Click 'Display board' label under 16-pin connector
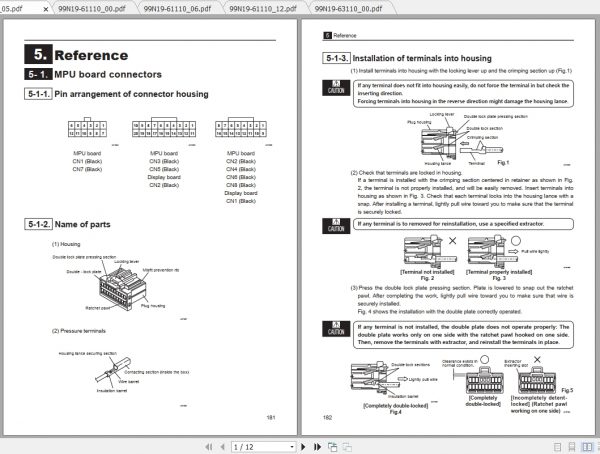The height and width of the screenshot is (454, 600). point(241,193)
